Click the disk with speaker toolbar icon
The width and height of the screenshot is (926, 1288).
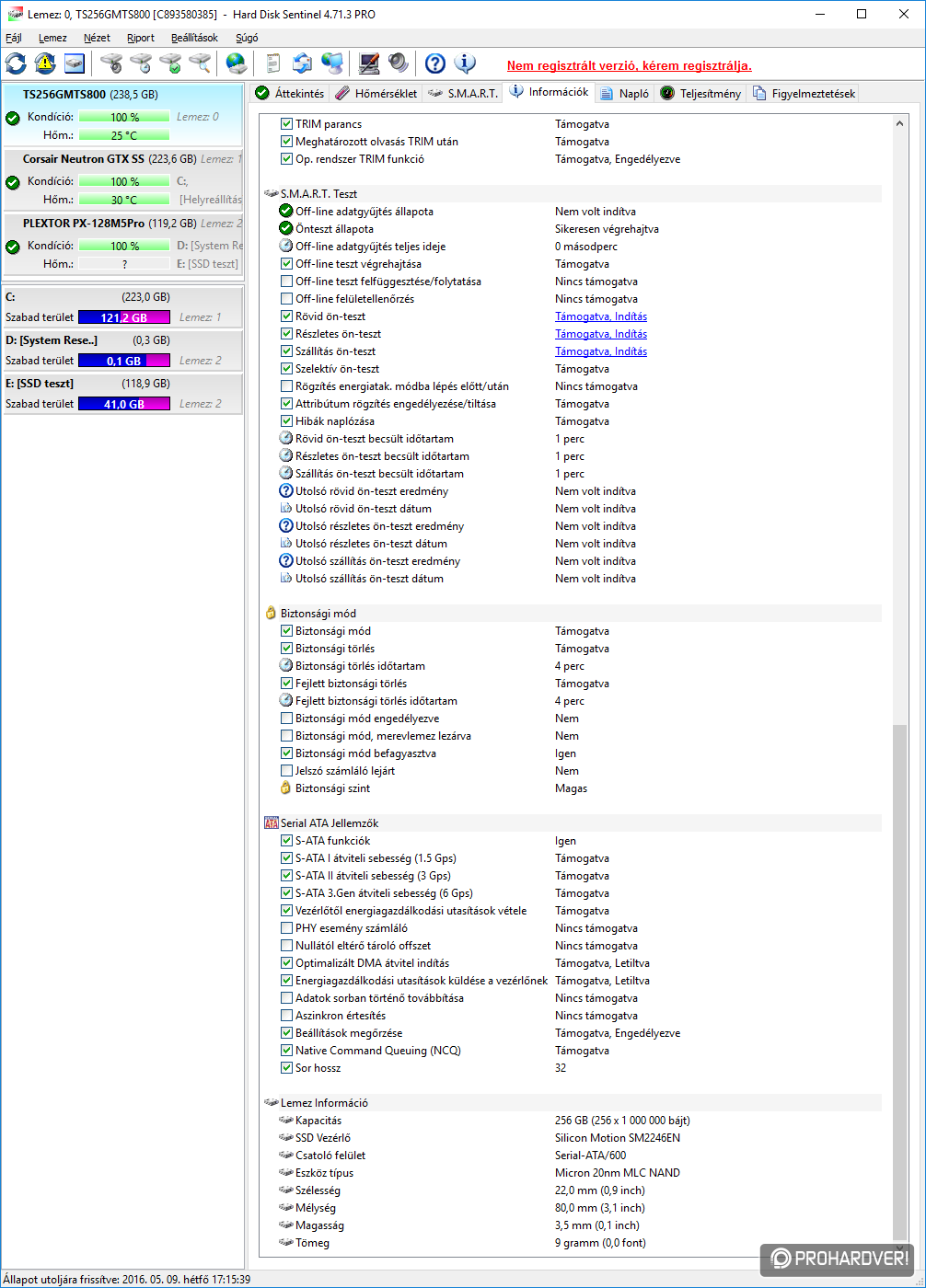tap(111, 63)
